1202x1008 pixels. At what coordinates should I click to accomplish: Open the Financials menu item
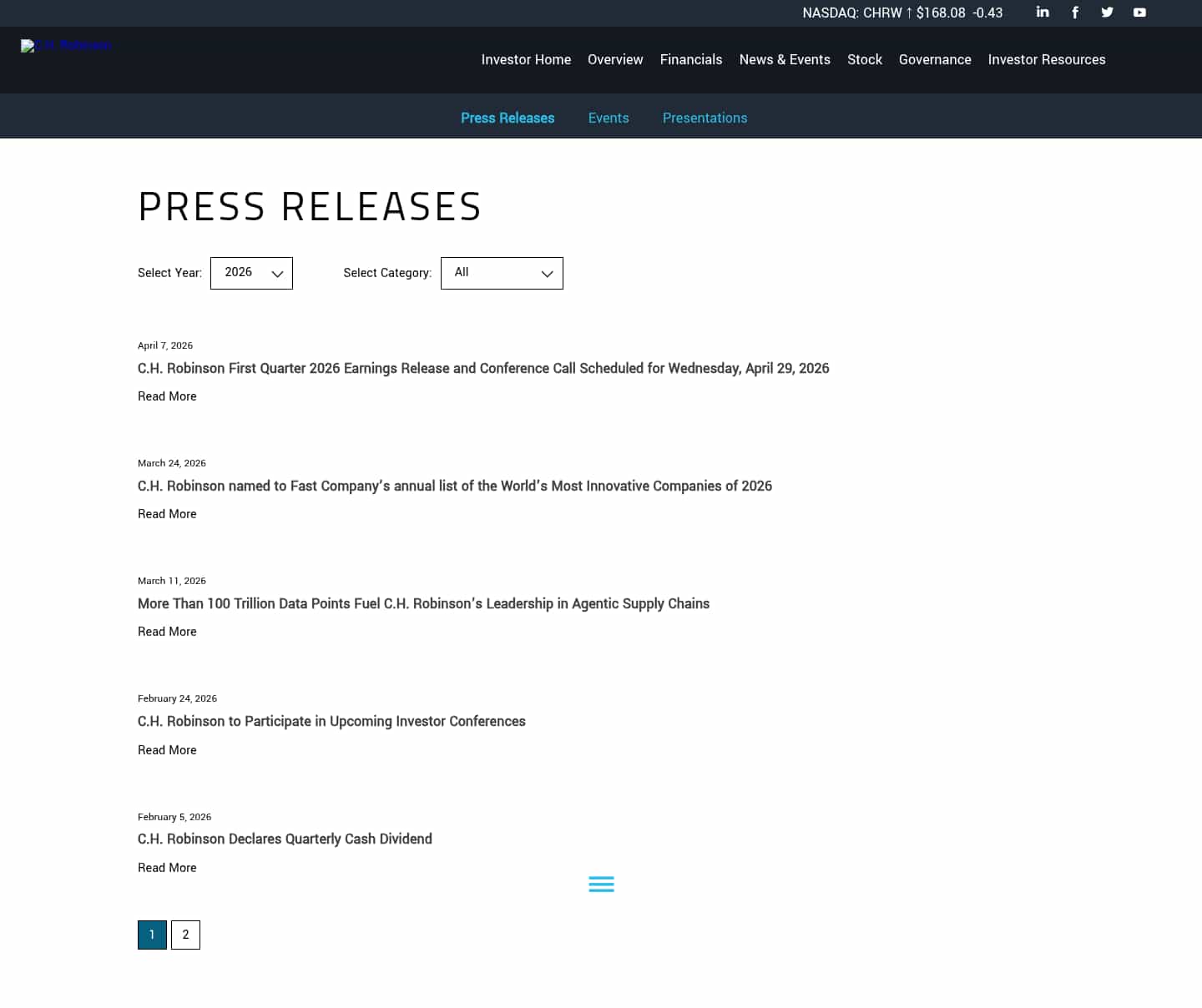(691, 59)
